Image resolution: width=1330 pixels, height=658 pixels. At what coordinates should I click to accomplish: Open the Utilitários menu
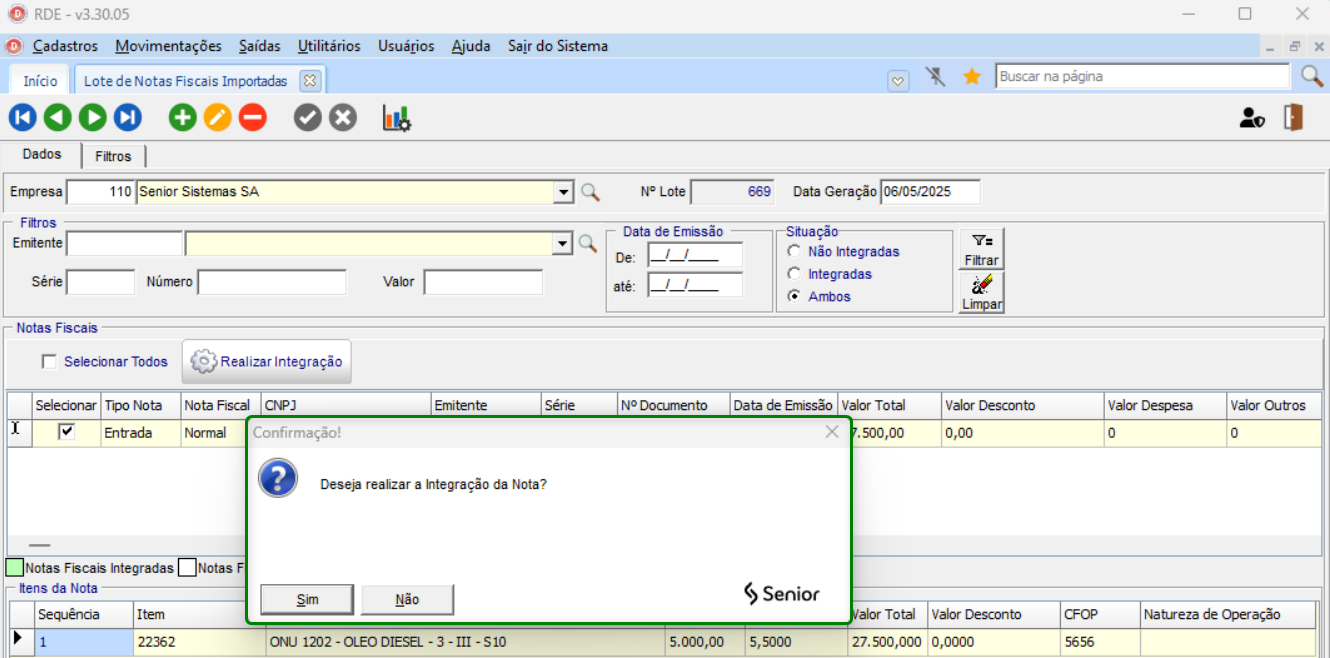click(329, 46)
